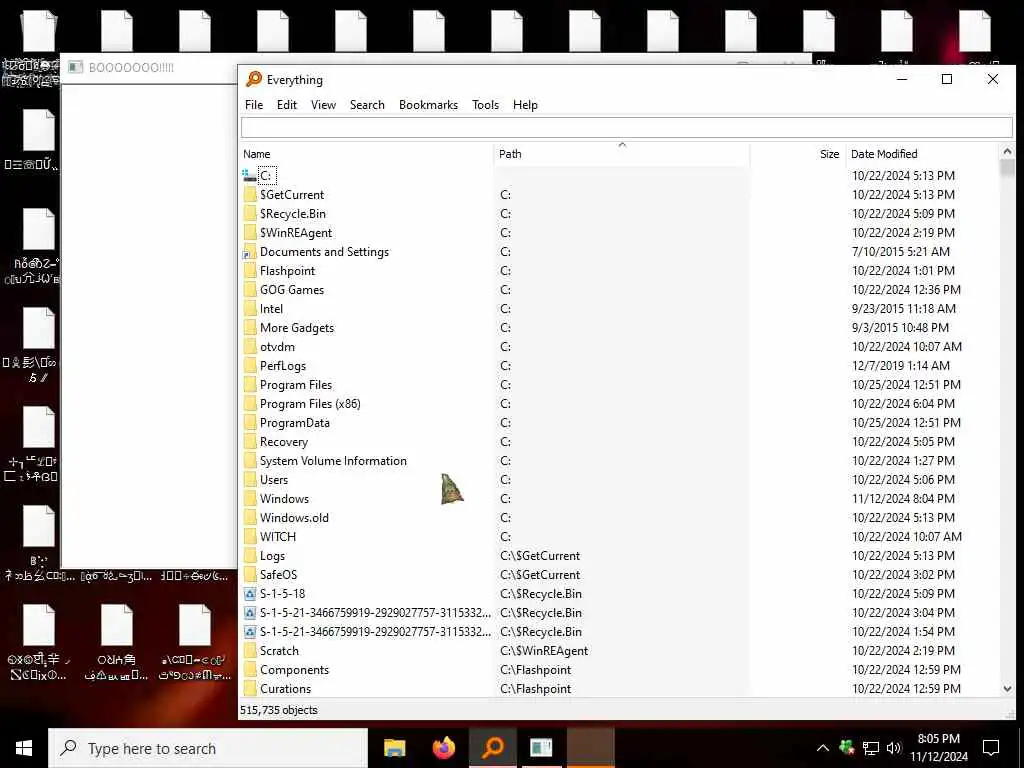Image resolution: width=1024 pixels, height=768 pixels.
Task: Open the File menu in Everything
Action: (253, 105)
